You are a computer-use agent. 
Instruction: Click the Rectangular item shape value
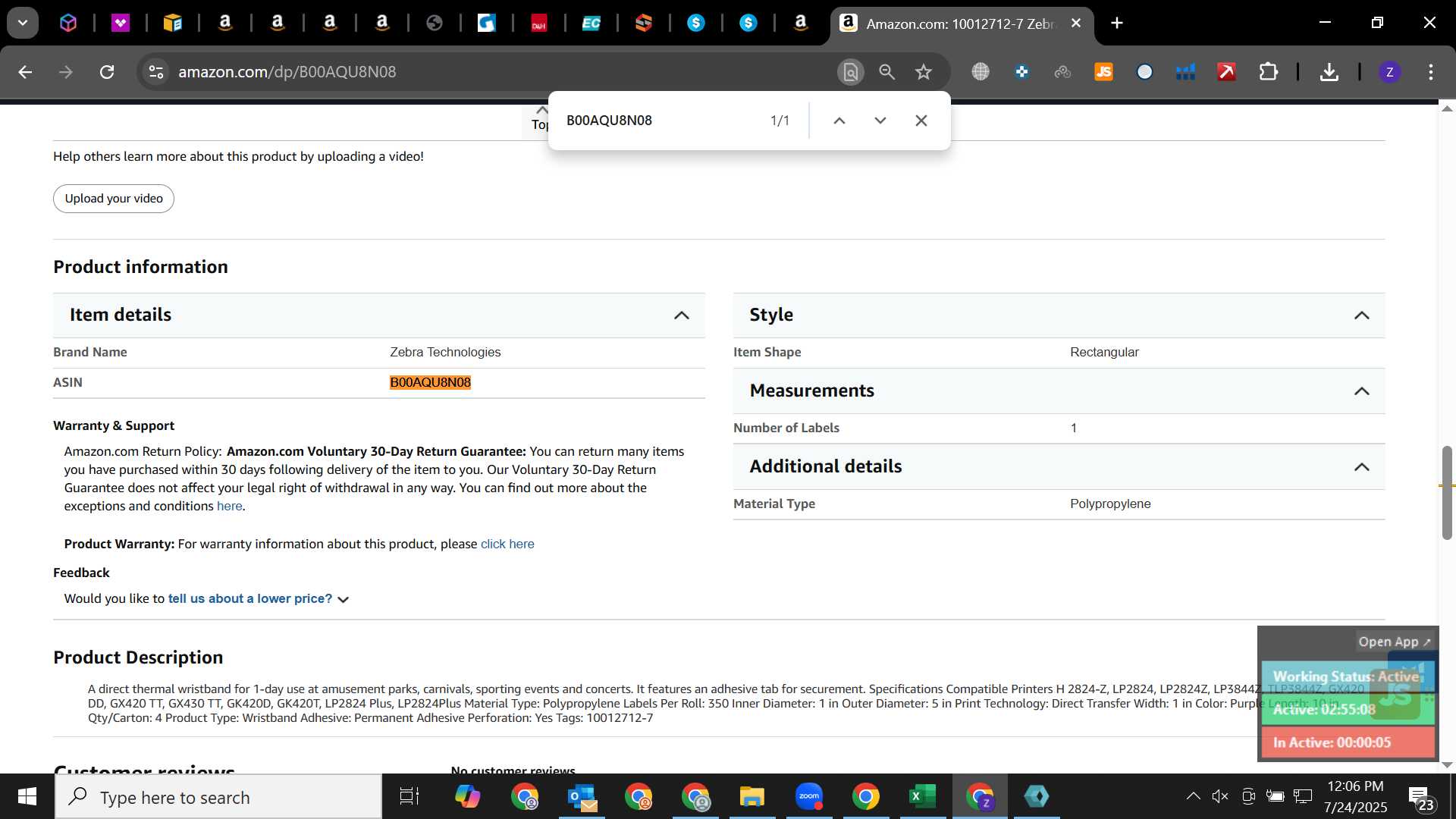pyautogui.click(x=1104, y=353)
